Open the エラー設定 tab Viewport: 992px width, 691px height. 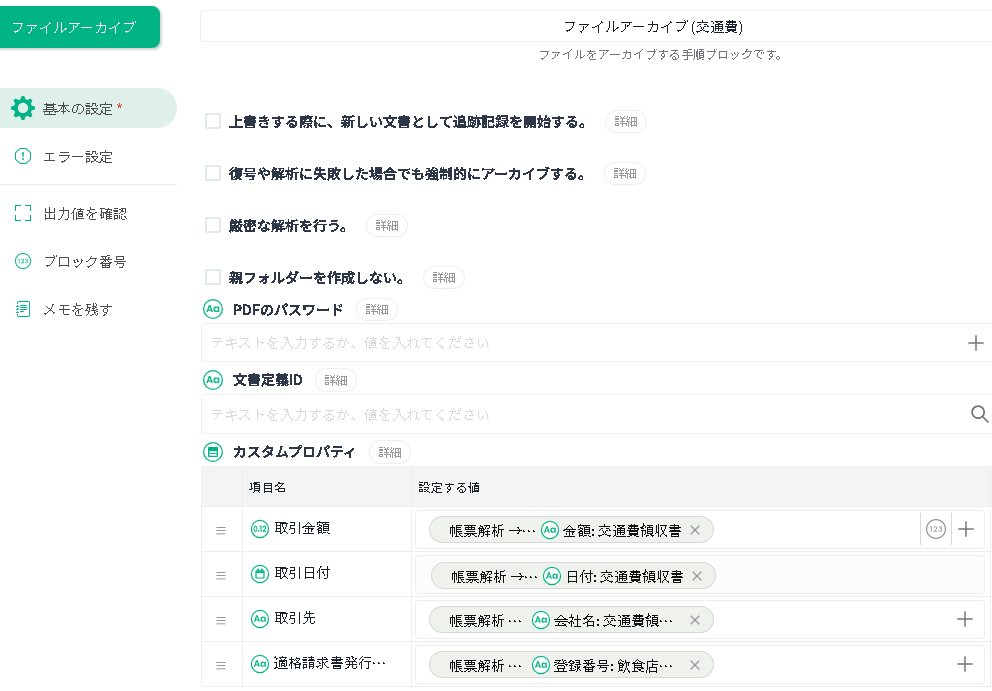pos(77,156)
